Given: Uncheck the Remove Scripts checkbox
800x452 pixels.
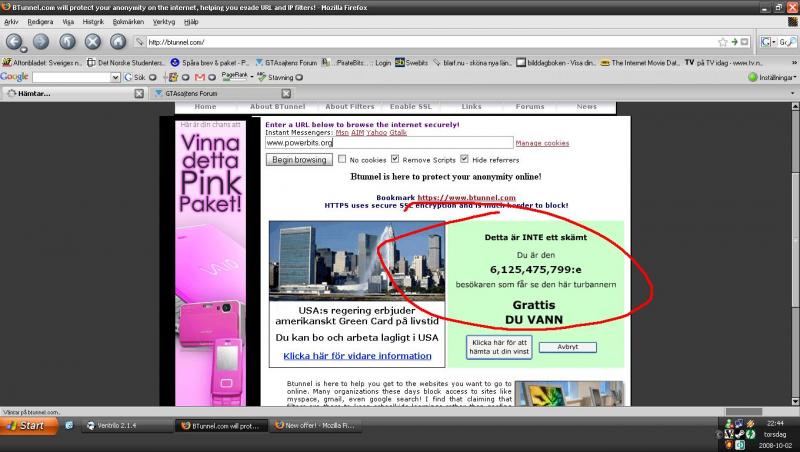Looking at the screenshot, I should coord(395,159).
